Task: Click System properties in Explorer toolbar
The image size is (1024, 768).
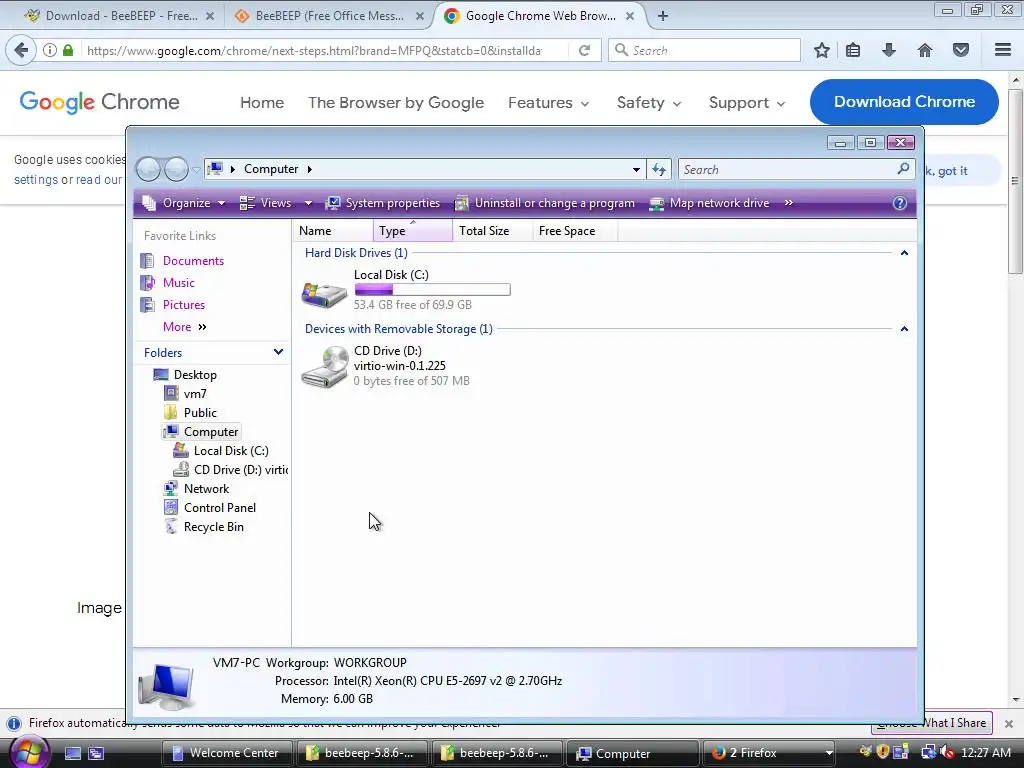Action: click(383, 203)
